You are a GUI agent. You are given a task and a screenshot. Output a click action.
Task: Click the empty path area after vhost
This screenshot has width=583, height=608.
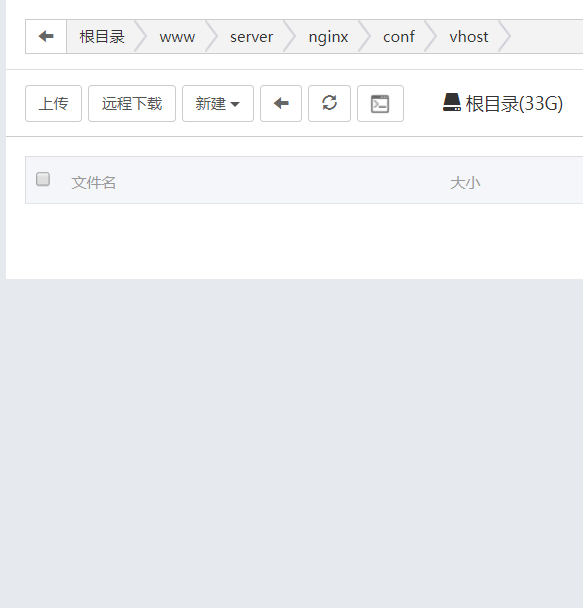point(547,36)
